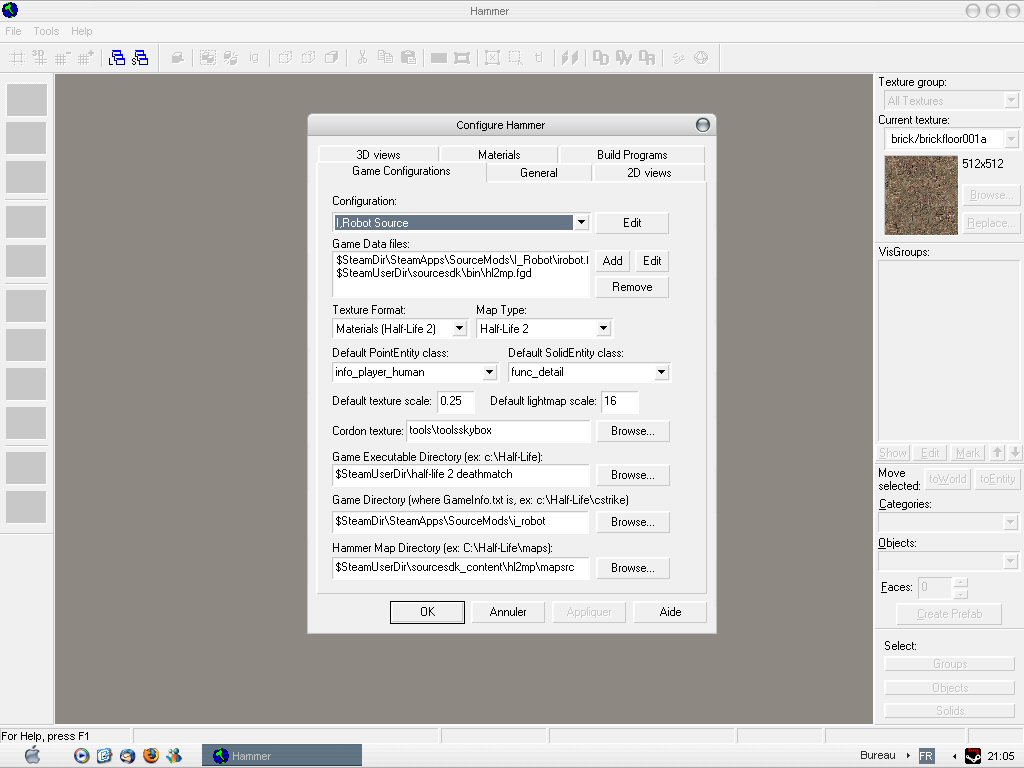Click the Hammer taskbar button
The height and width of the screenshot is (768, 1024).
pos(282,756)
